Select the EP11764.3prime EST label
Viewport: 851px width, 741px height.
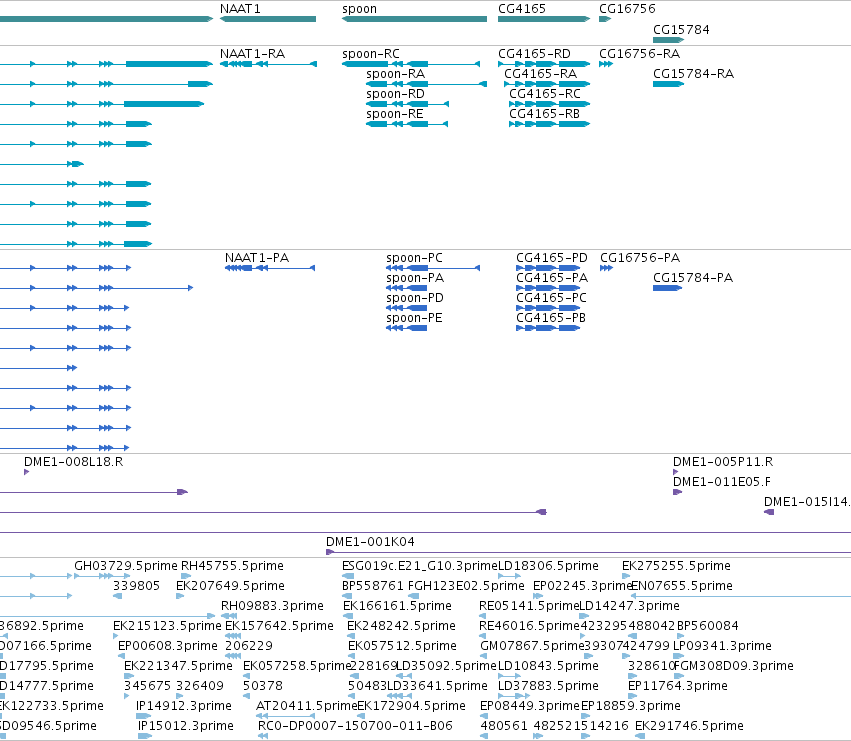coord(677,687)
